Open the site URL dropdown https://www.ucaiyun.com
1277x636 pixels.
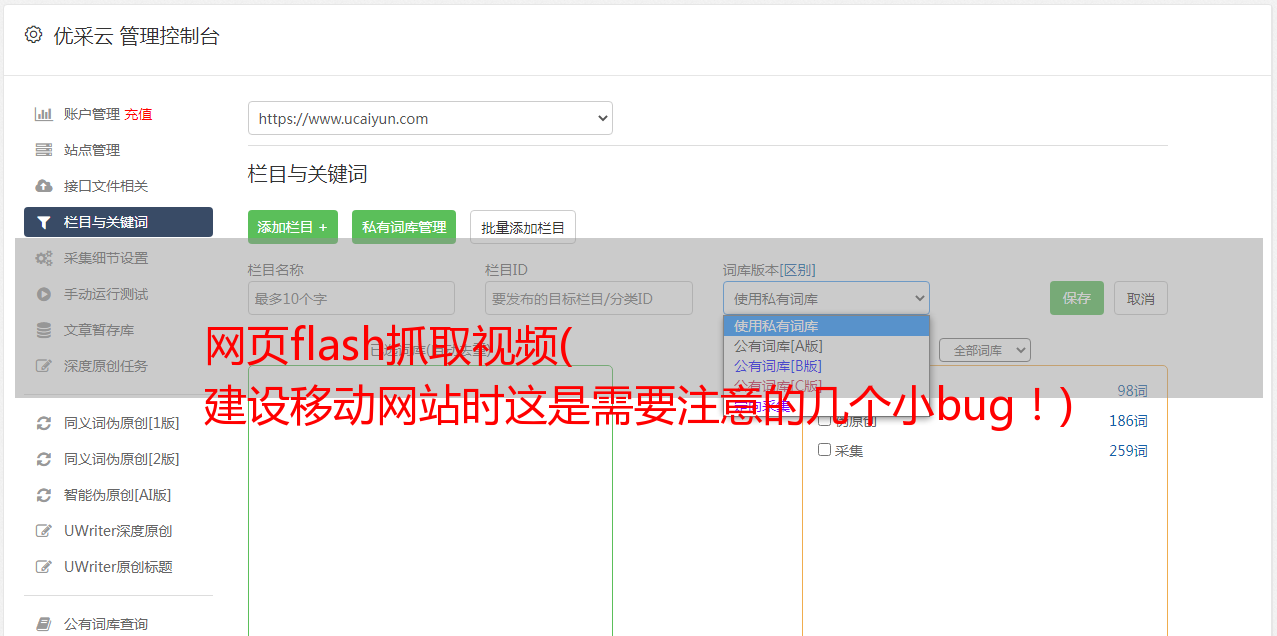[x=430, y=118]
